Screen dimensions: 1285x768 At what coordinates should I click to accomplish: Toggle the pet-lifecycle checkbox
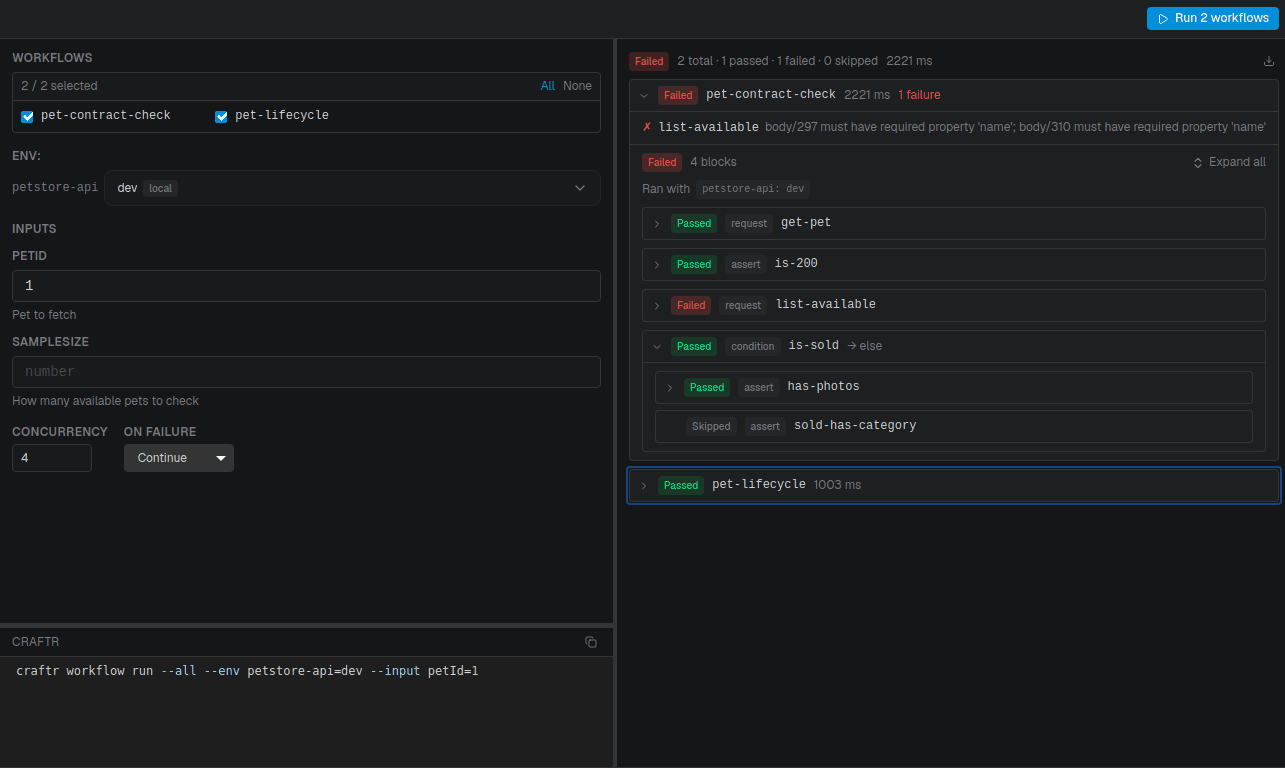tap(222, 116)
